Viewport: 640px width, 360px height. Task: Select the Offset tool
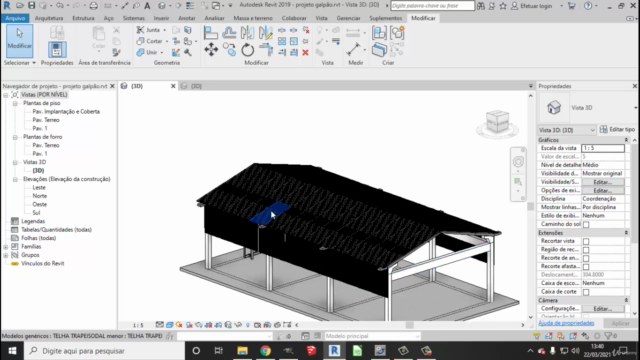pyautogui.click(x=229, y=33)
